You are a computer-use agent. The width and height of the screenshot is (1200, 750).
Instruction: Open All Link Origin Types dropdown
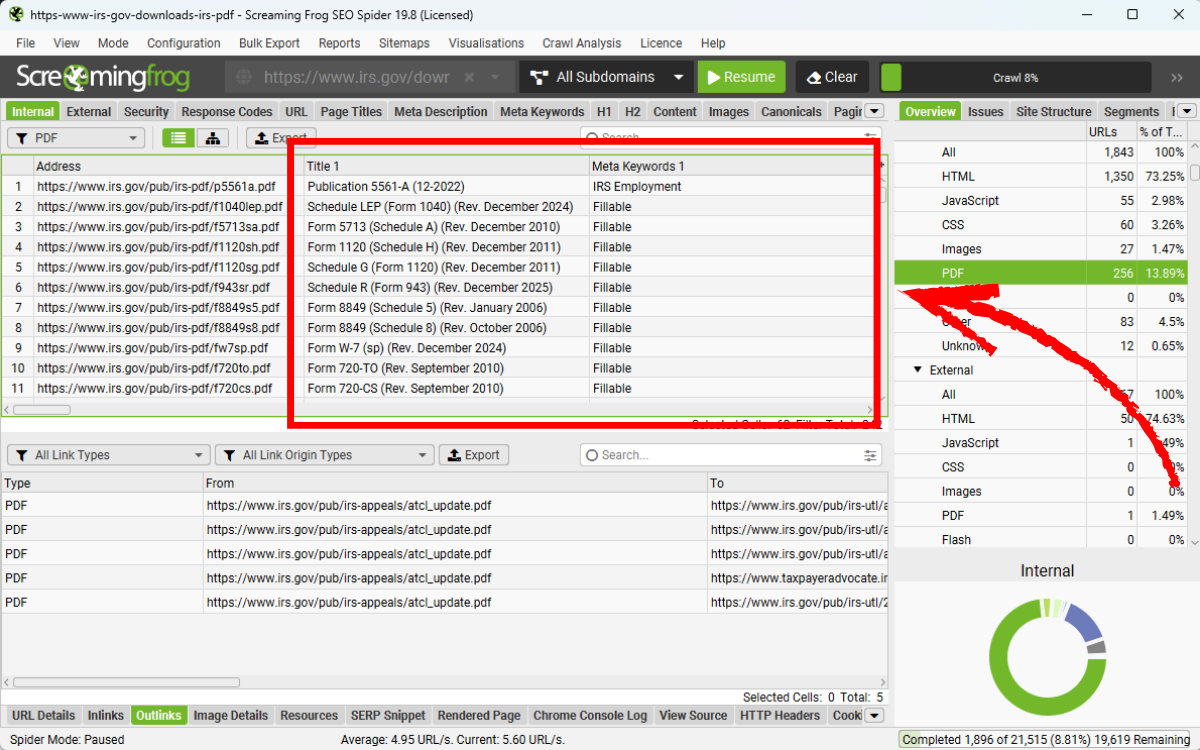pyautogui.click(x=324, y=455)
